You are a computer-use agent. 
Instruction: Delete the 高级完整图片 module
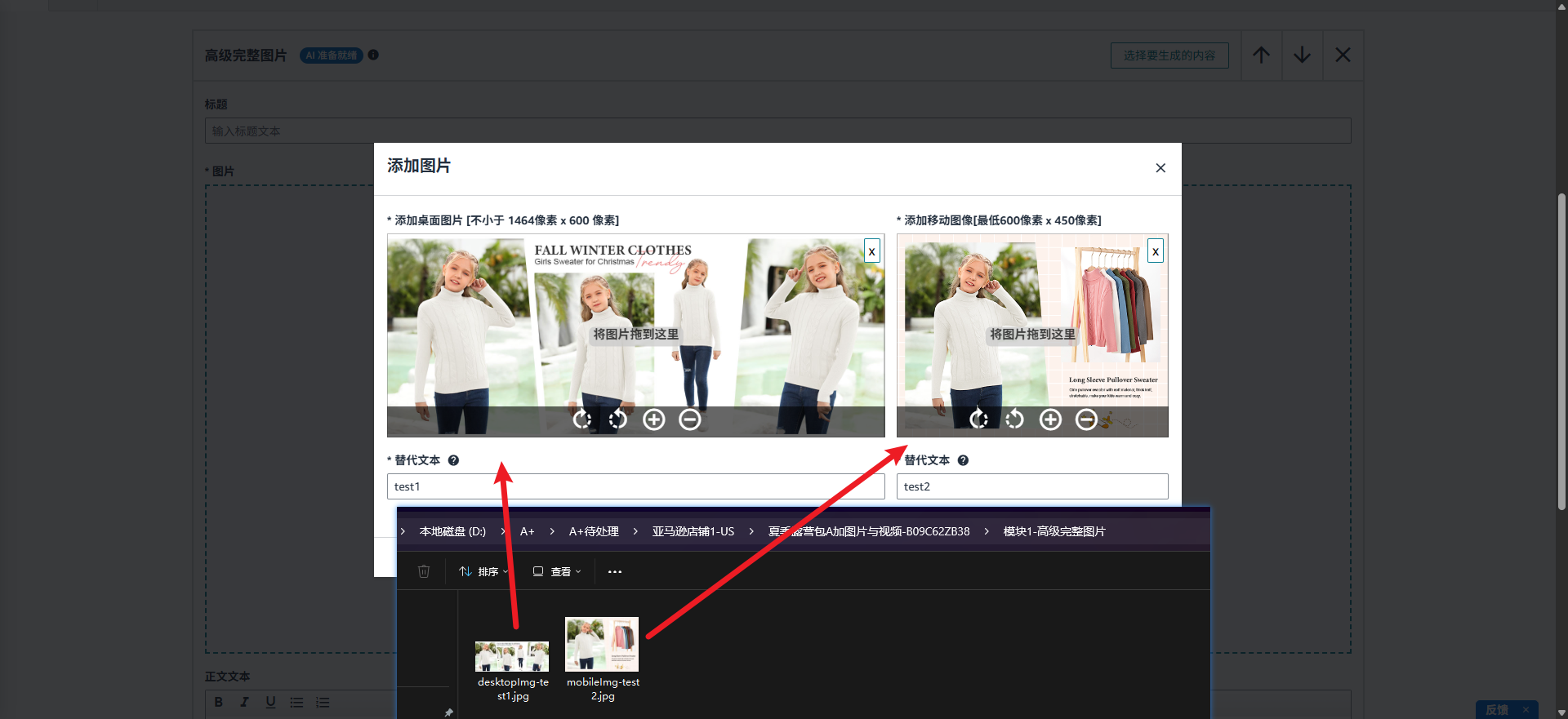tap(1343, 55)
